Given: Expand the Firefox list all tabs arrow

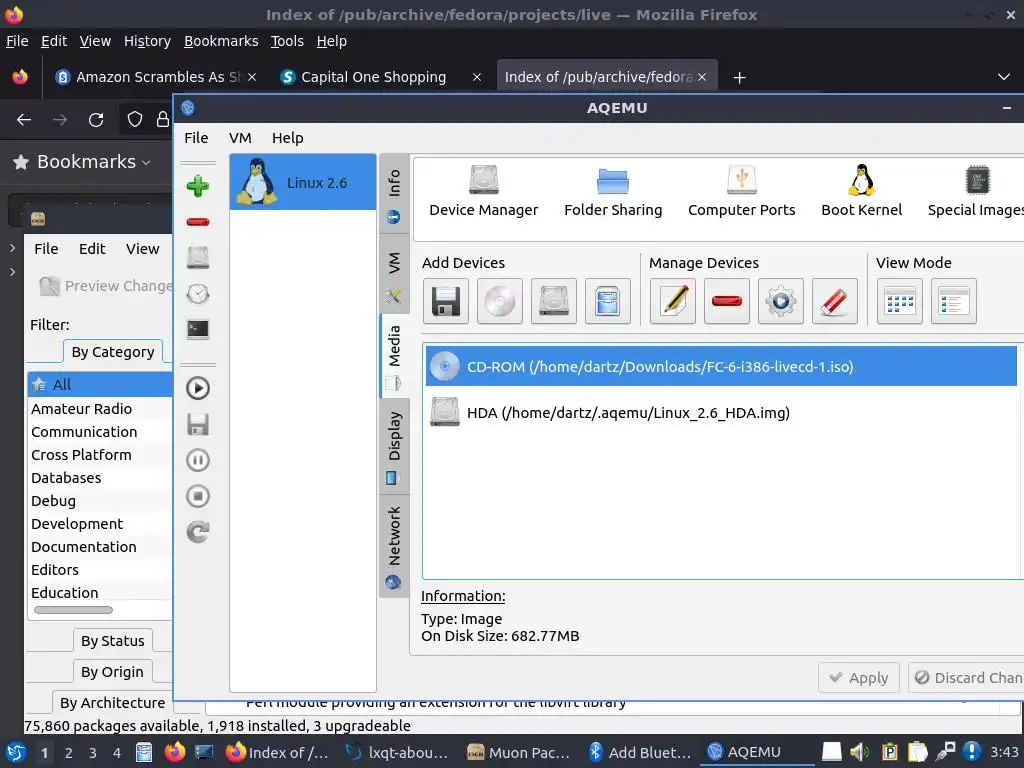Looking at the screenshot, I should click(x=1004, y=77).
